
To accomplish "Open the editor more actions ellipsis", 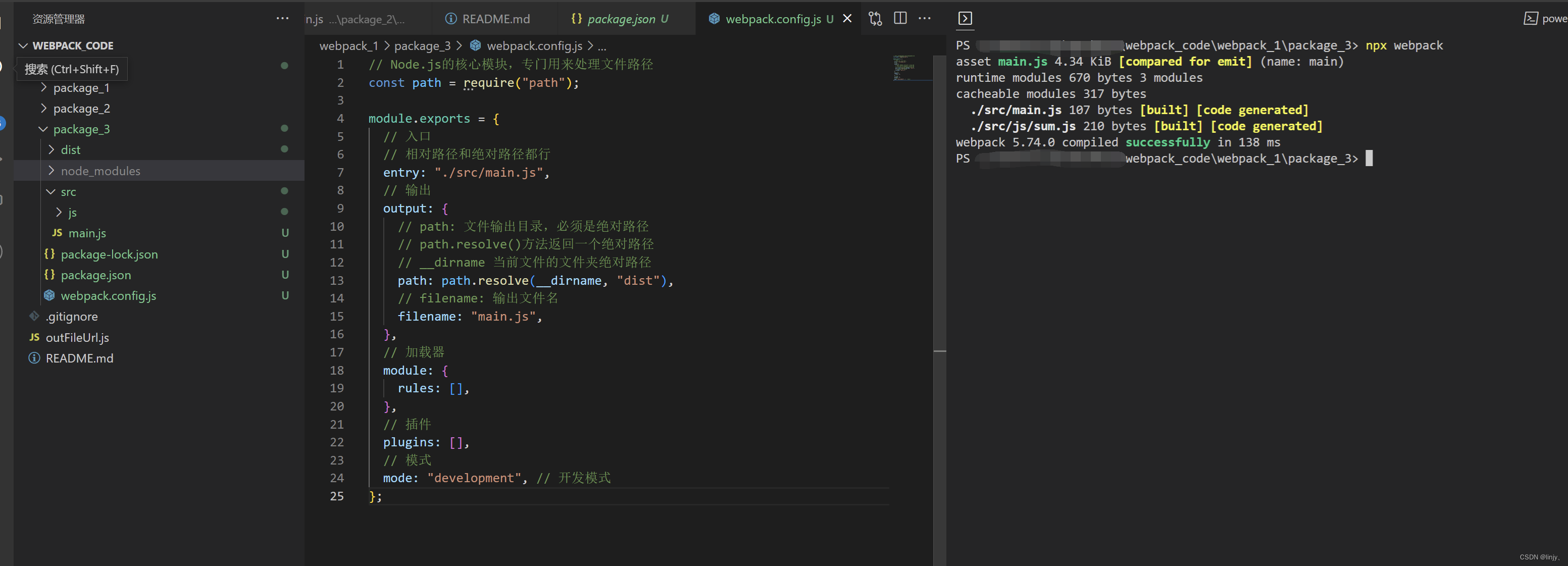I will click(924, 18).
